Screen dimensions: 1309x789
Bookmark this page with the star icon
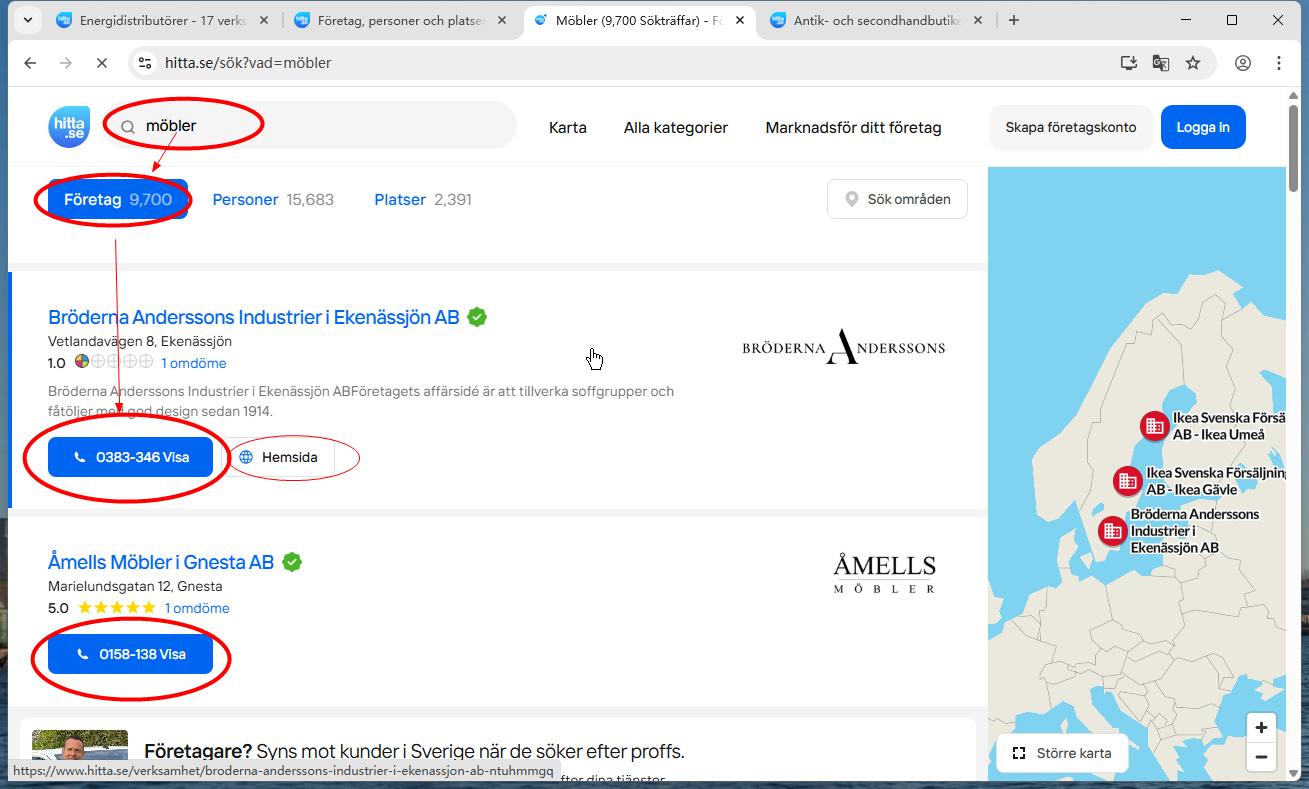point(1193,63)
